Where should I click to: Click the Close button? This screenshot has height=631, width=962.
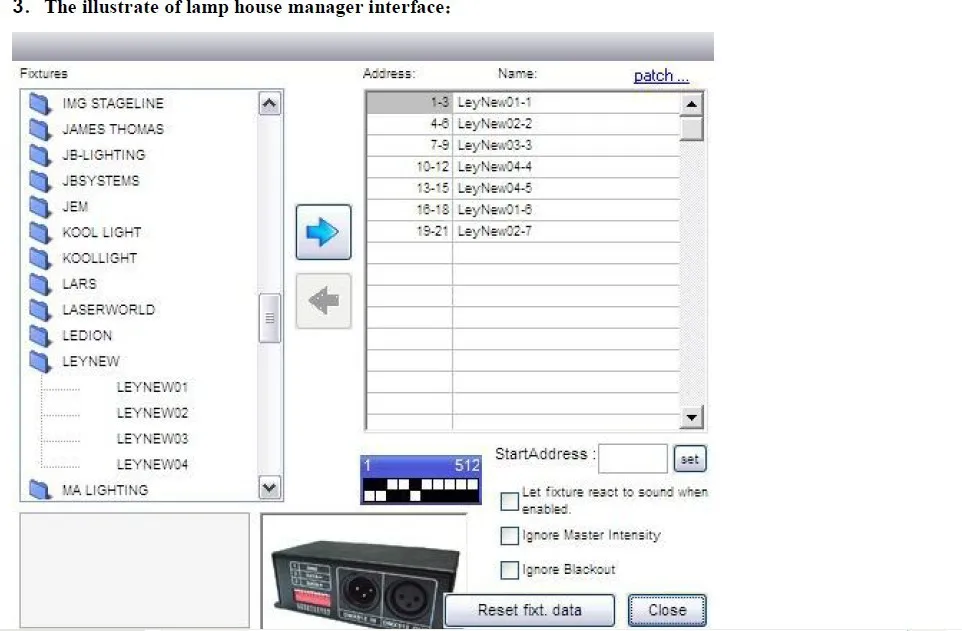click(667, 610)
